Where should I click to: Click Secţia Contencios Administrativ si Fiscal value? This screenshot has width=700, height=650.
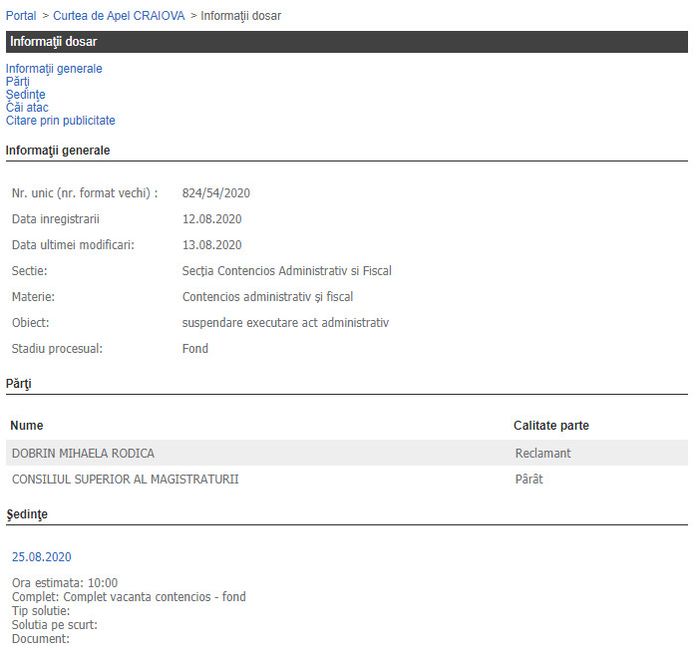pos(287,271)
